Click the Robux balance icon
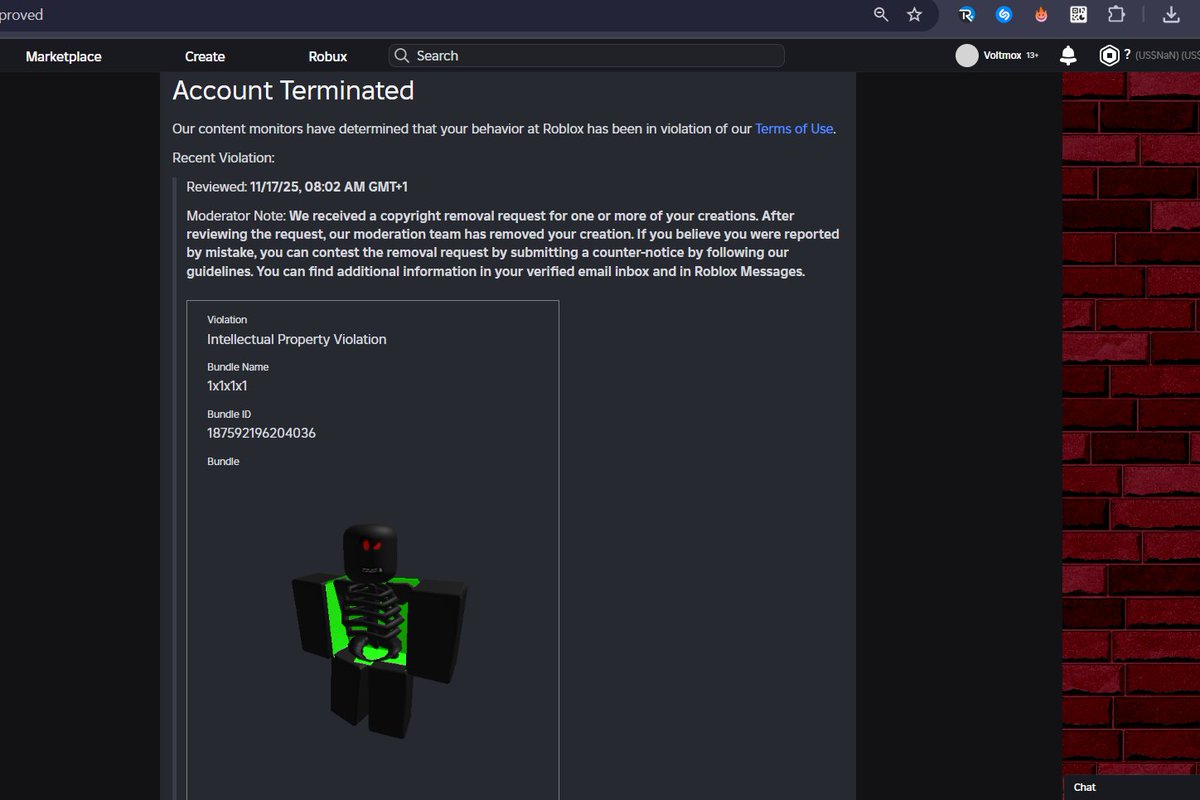Image resolution: width=1200 pixels, height=800 pixels. [1109, 55]
